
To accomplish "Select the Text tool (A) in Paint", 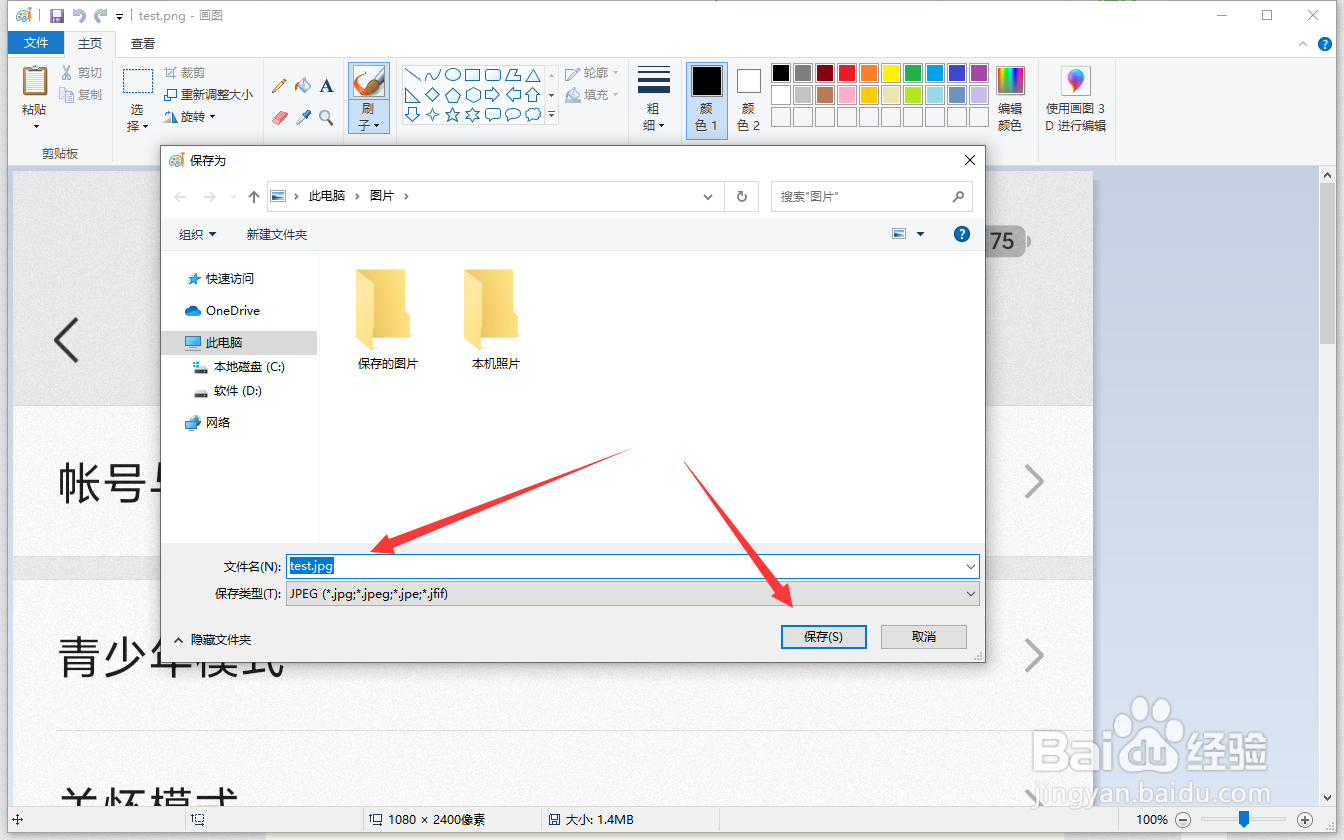I will click(x=326, y=86).
